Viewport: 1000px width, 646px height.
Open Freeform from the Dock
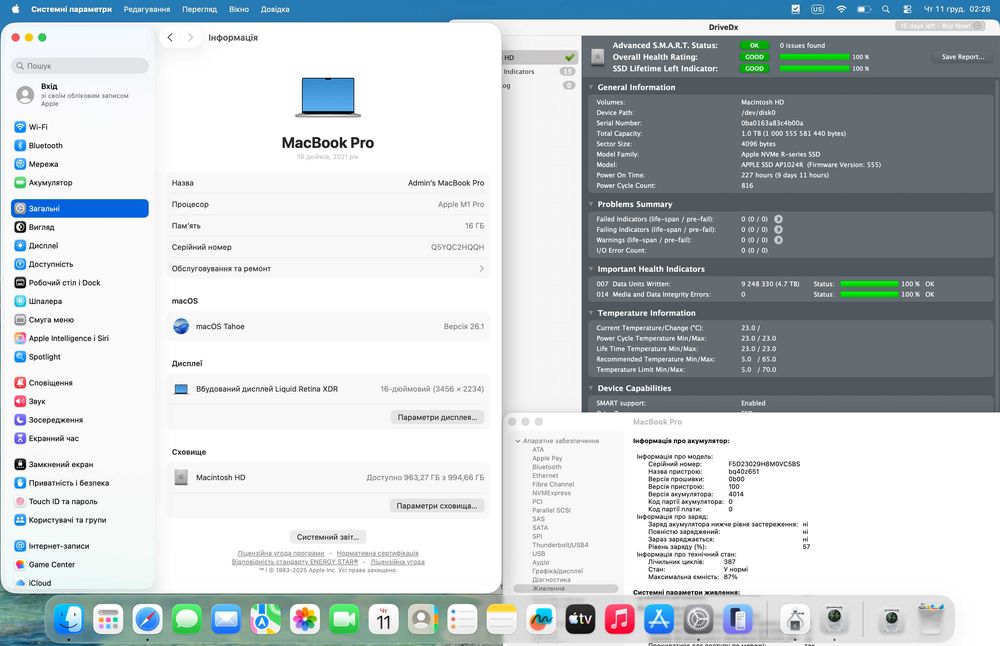coord(541,619)
